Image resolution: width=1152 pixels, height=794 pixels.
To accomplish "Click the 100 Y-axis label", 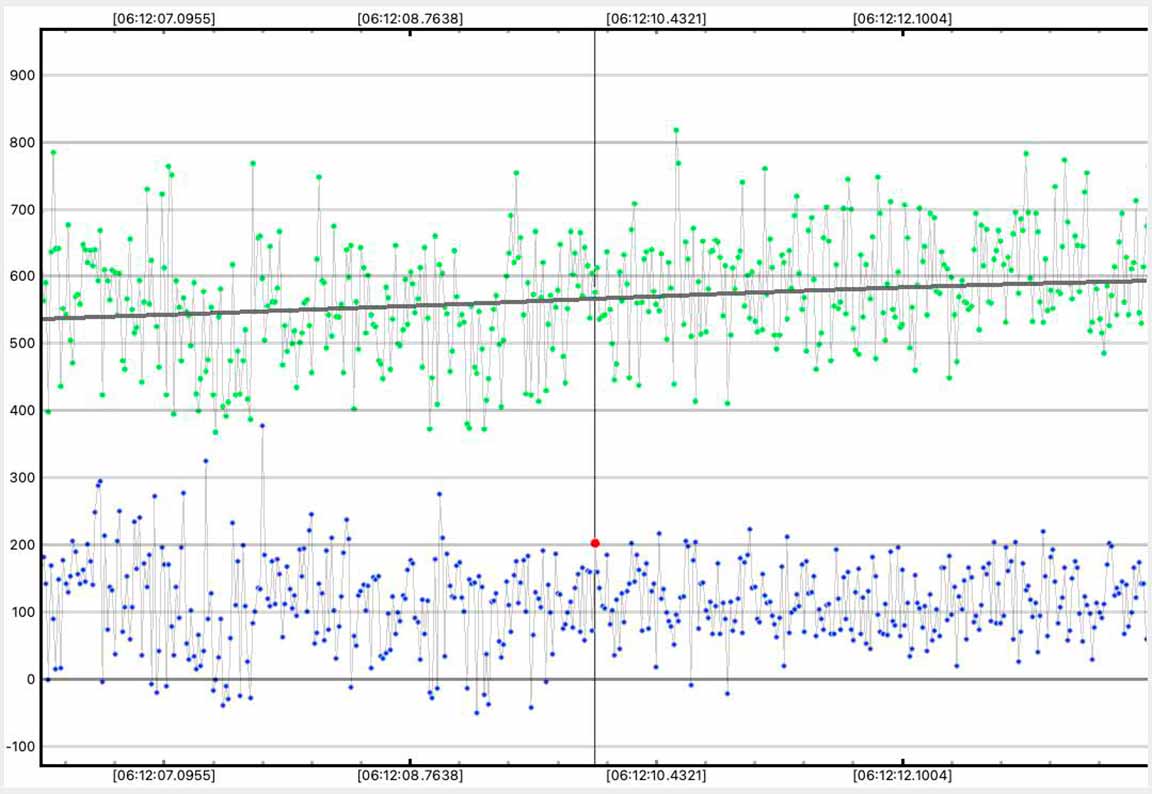I will point(22,612).
